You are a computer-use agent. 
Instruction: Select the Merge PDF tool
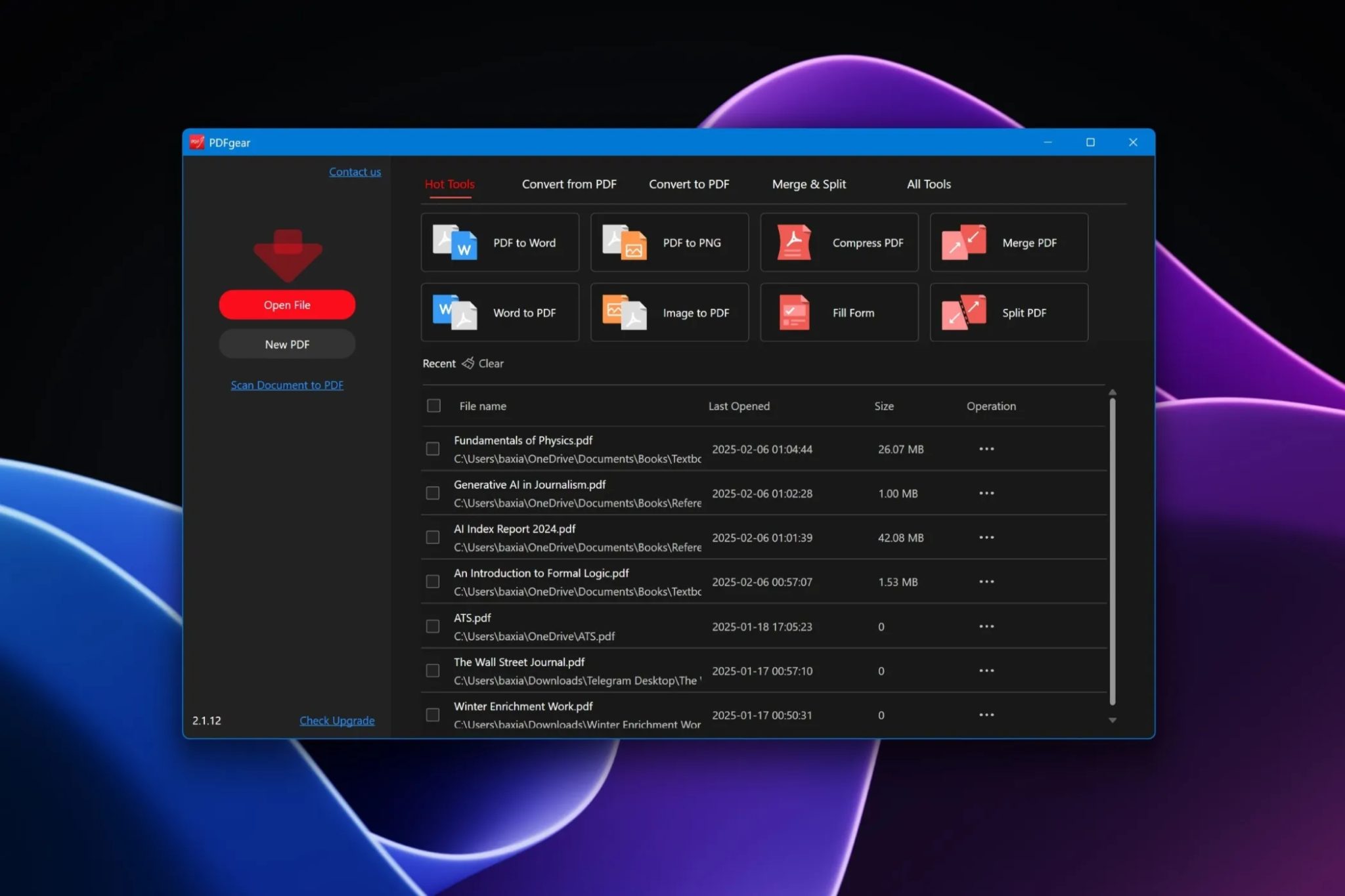click(x=1009, y=242)
